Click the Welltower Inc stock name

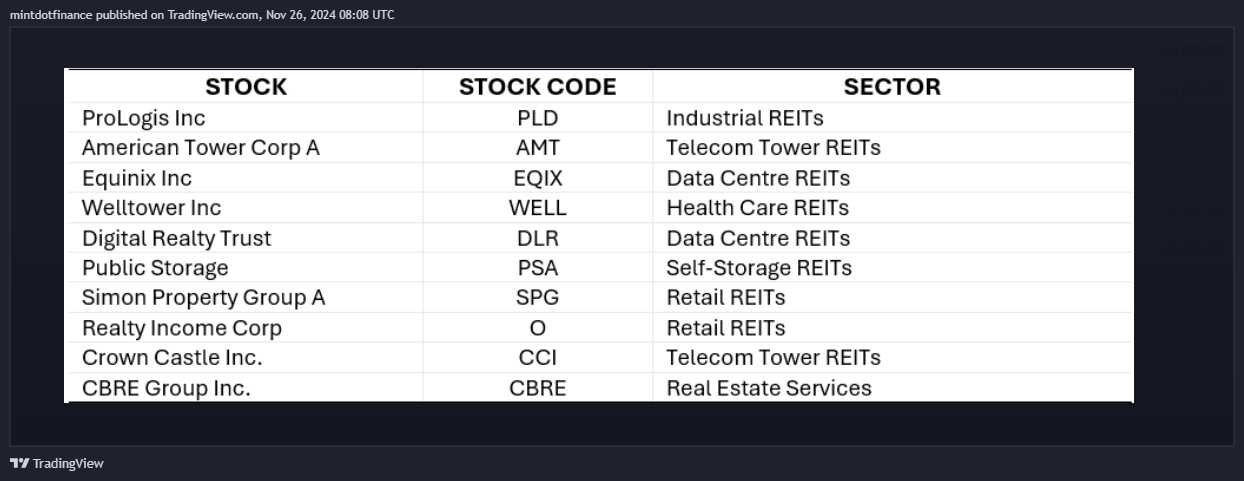point(152,208)
